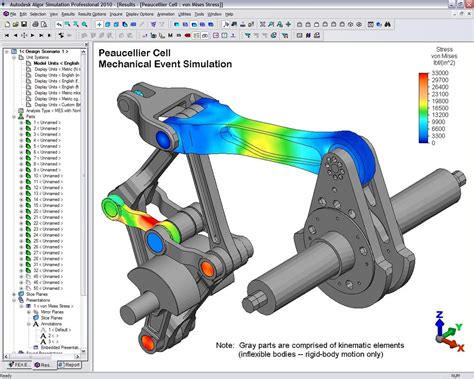Play the animation forward
Image resolution: width=474 pixels, height=379 pixels.
[33, 35]
